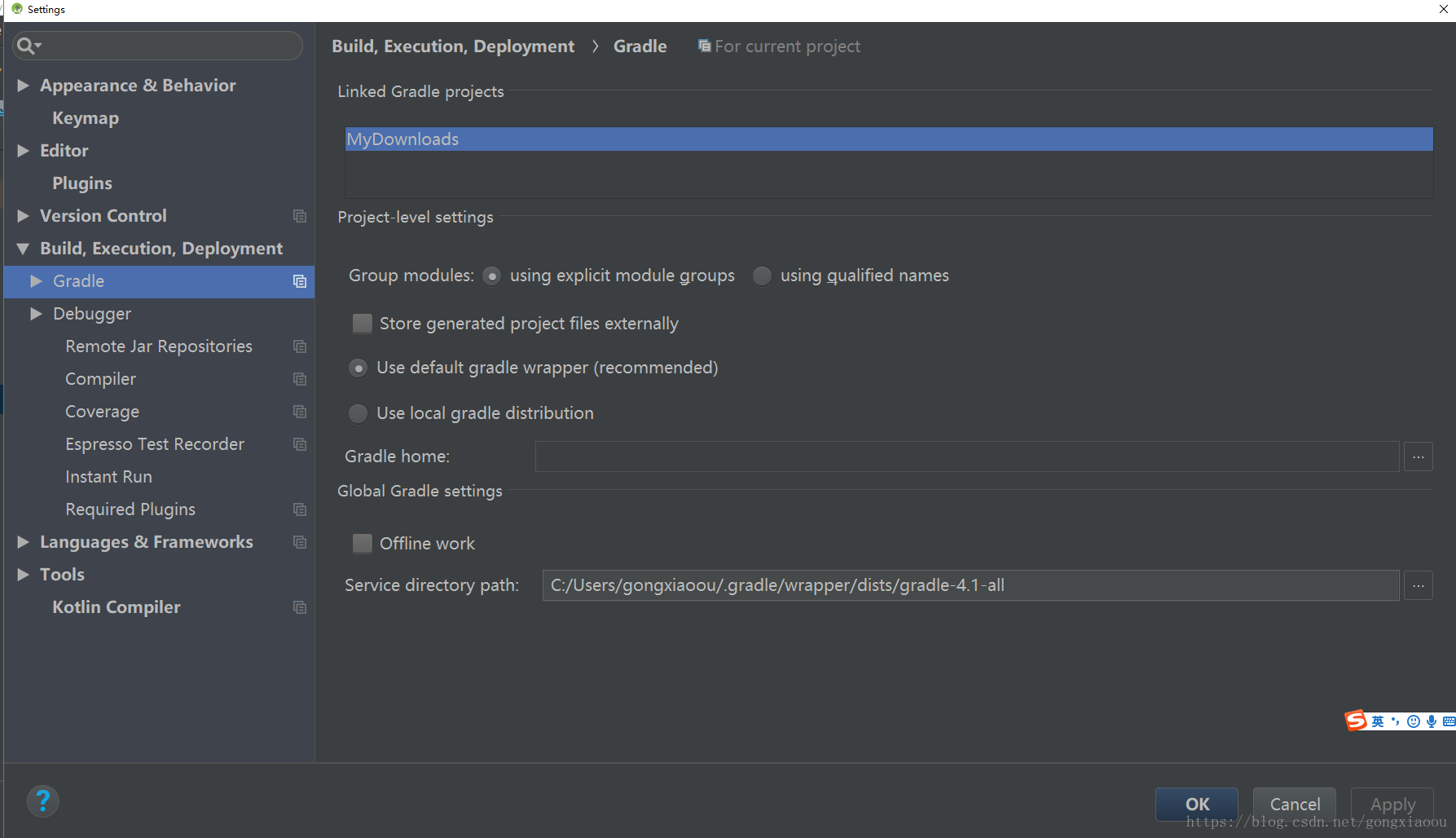
Task: Collapse Build, Execution, Deployment section
Action: [x=24, y=249]
